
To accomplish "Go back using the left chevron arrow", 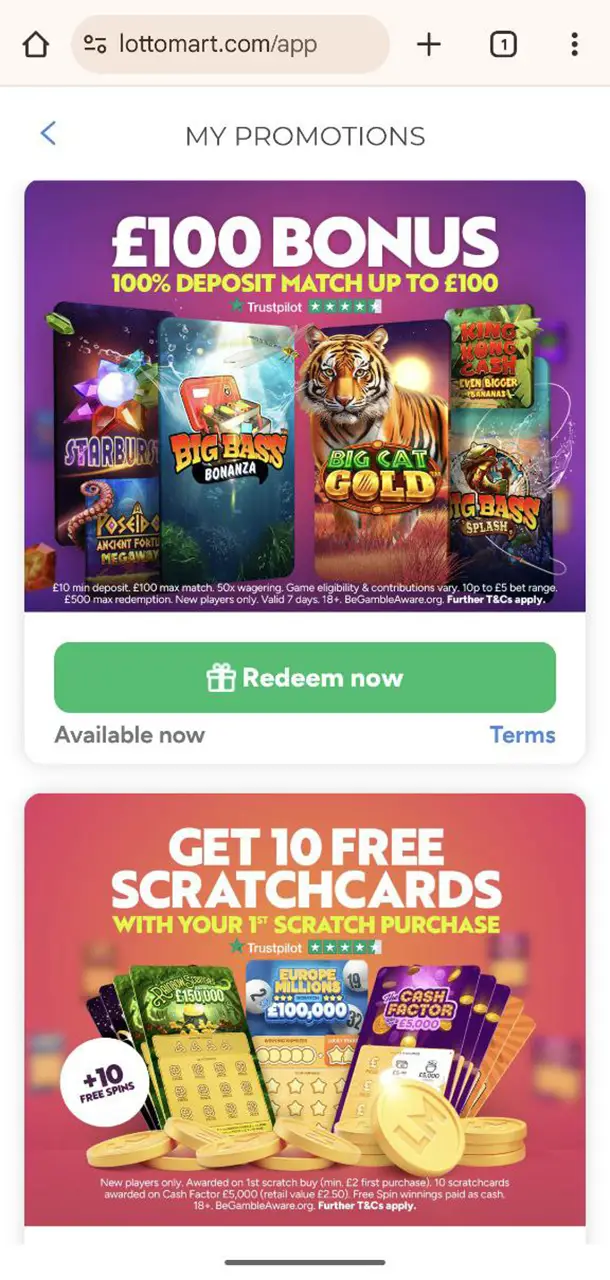I will tap(48, 133).
